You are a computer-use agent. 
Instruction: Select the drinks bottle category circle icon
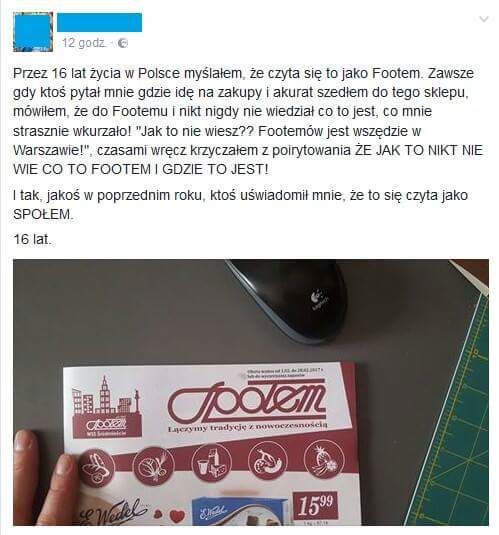(x=212, y=463)
